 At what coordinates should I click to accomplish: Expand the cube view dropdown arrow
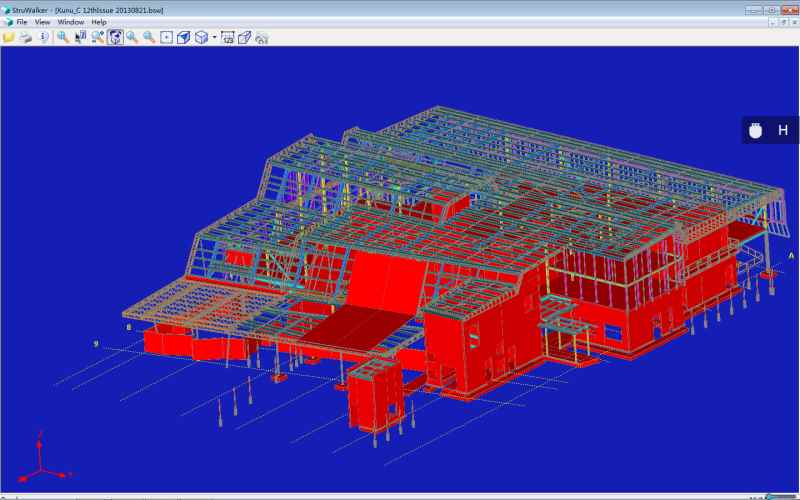pyautogui.click(x=214, y=37)
